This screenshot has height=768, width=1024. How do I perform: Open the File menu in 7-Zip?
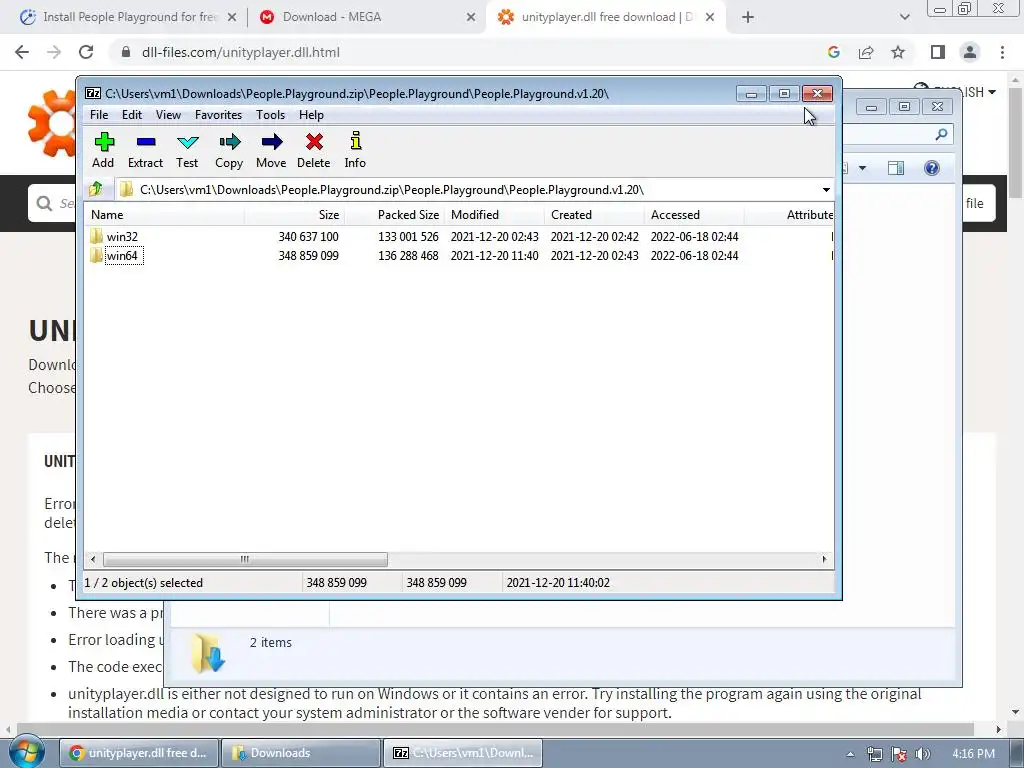pos(99,115)
